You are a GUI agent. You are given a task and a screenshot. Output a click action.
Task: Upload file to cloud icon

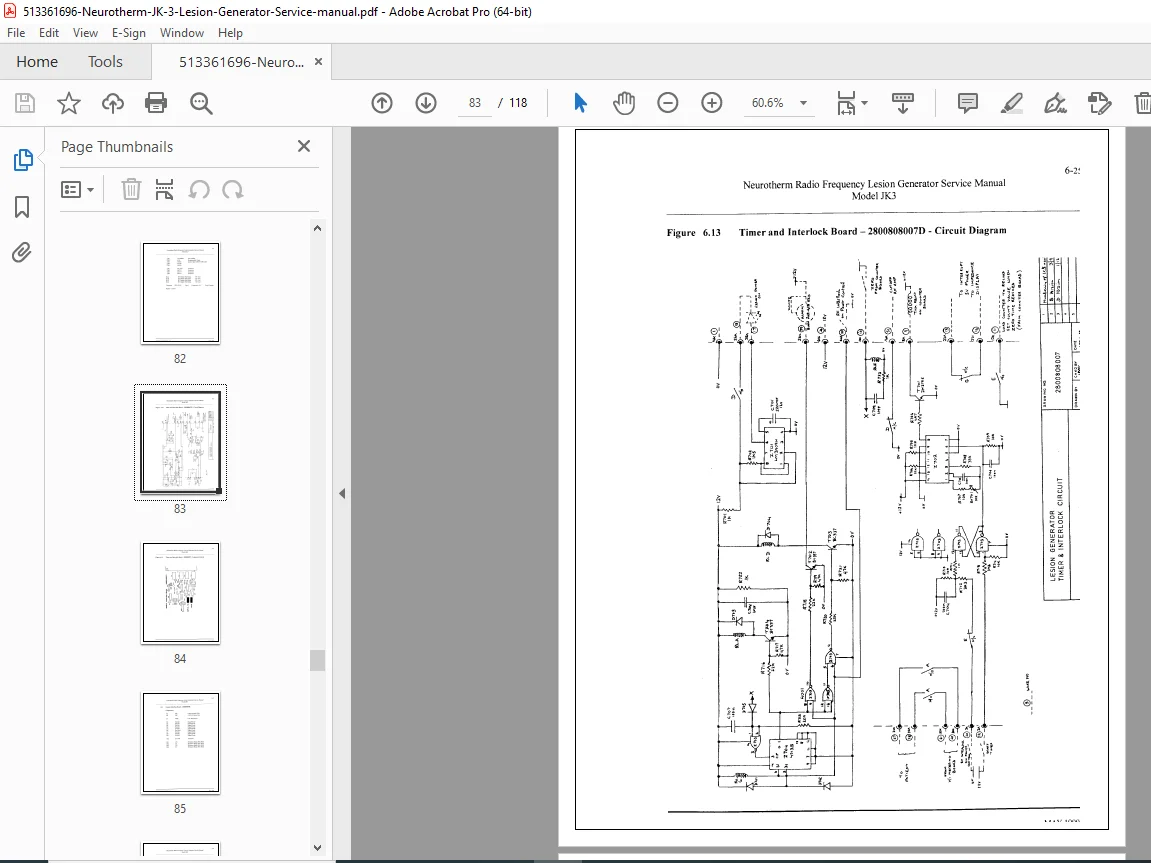click(112, 103)
